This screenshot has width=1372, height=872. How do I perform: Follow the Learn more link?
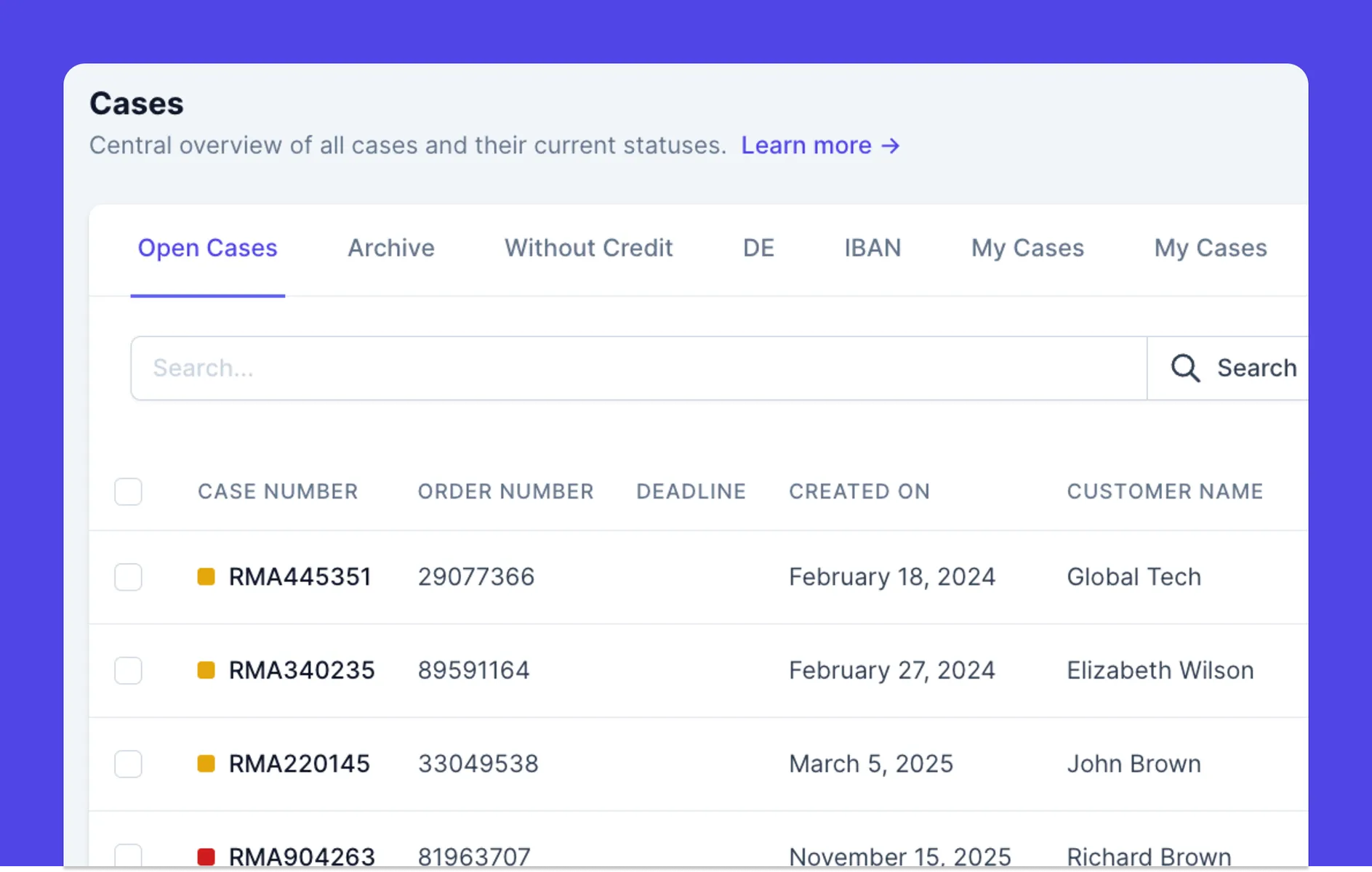coord(806,146)
